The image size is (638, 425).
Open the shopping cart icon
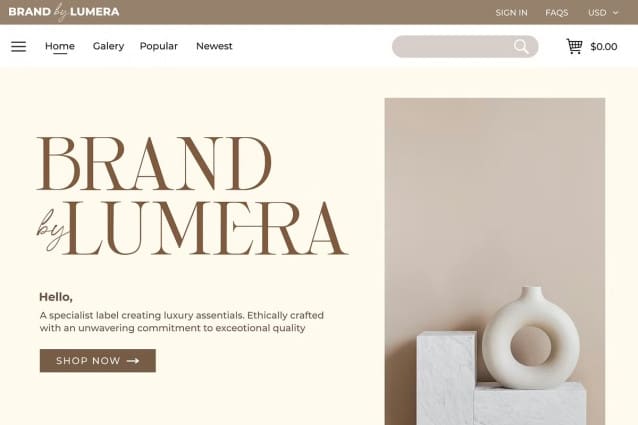[574, 46]
